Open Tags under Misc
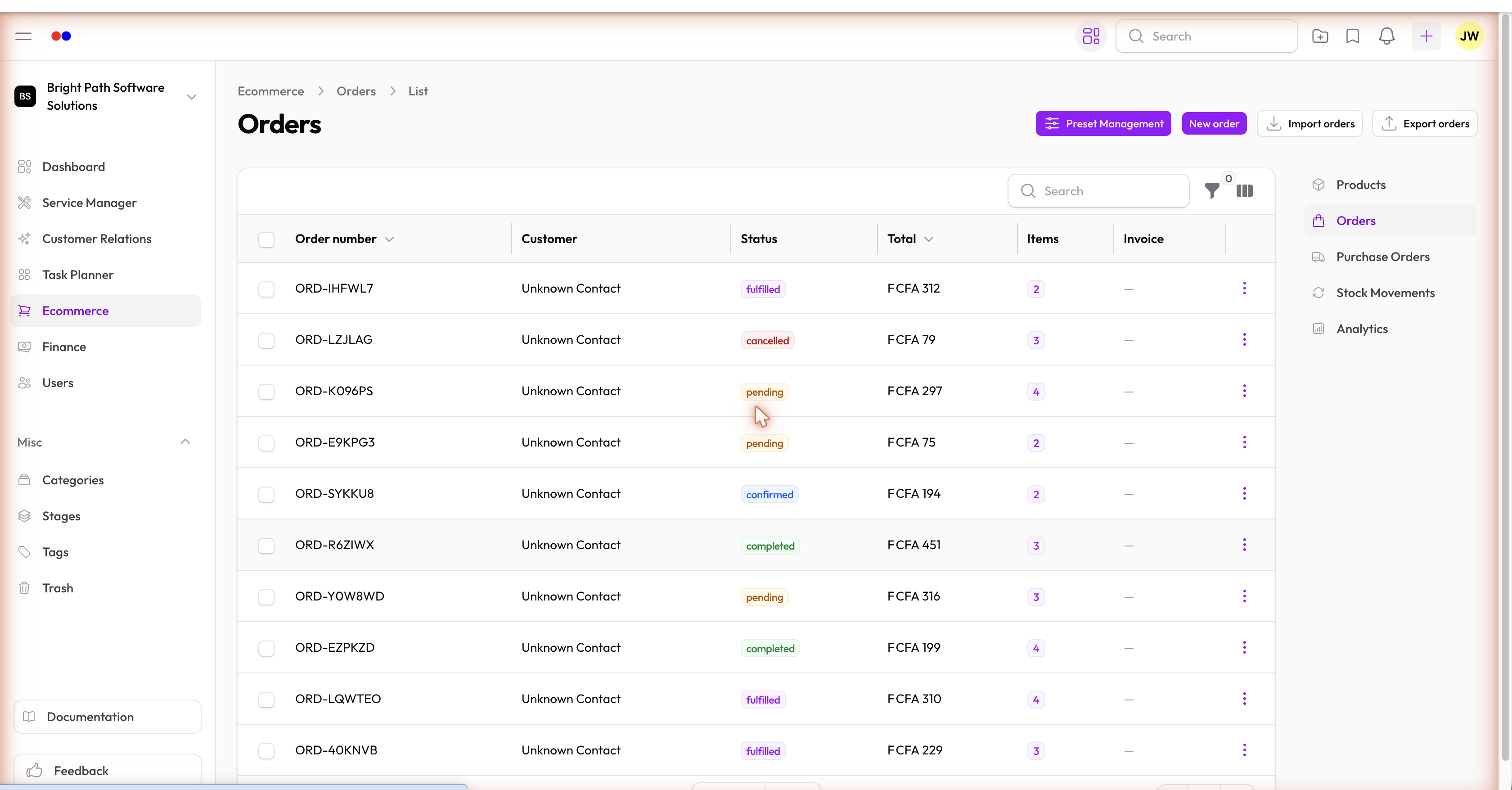The image size is (1512, 790). 106,552
